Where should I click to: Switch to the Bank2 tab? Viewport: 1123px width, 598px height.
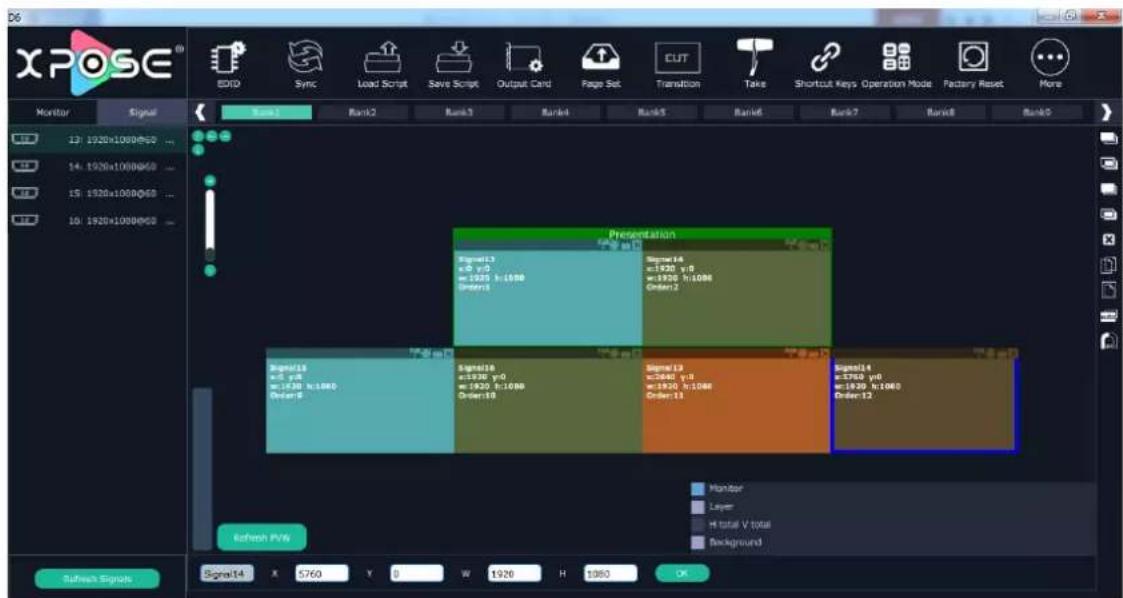[x=362, y=112]
